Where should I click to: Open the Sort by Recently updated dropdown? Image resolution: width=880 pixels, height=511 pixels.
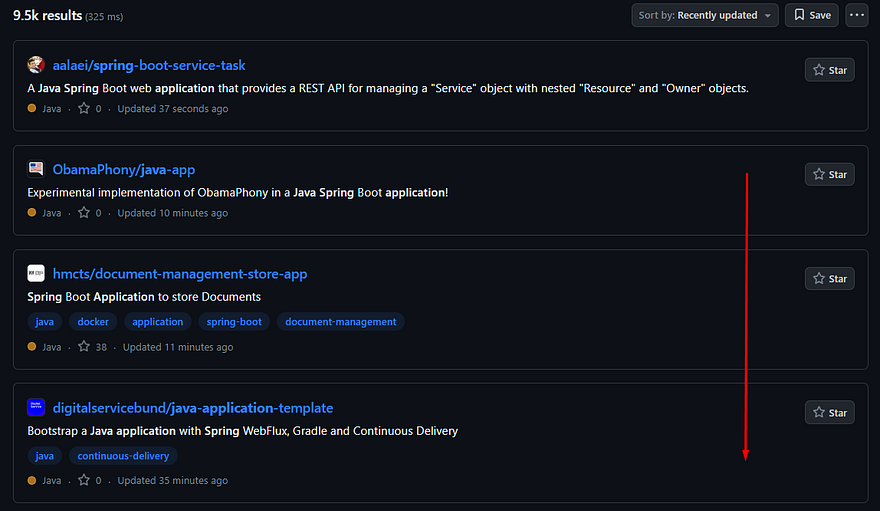pyautogui.click(x=704, y=15)
